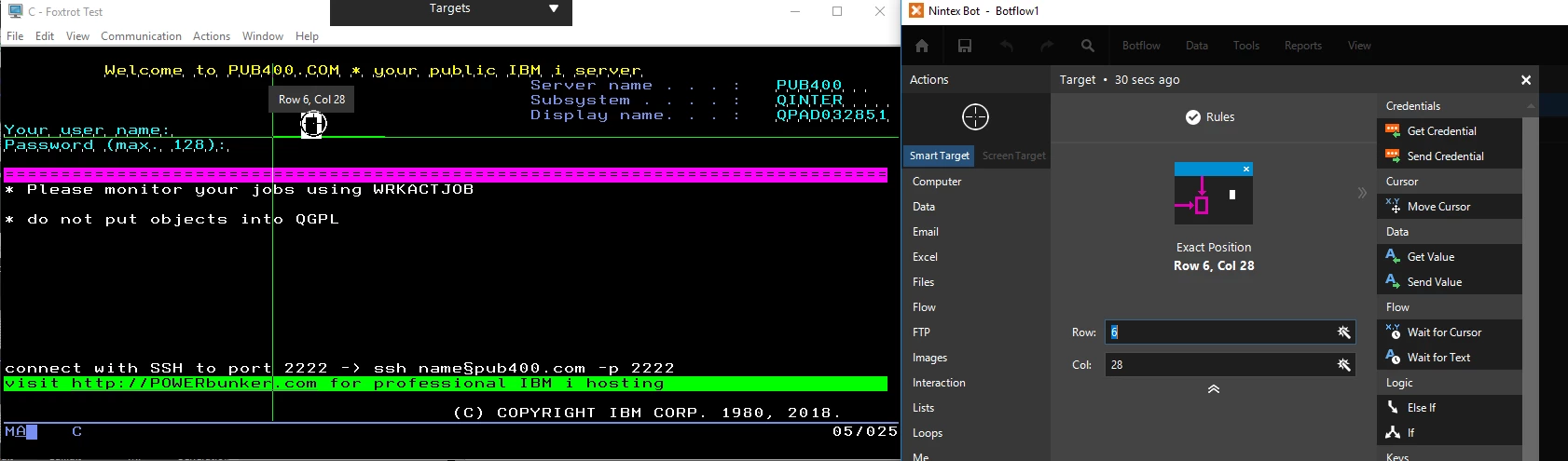
Task: Open the Reports menu
Action: [1303, 46]
